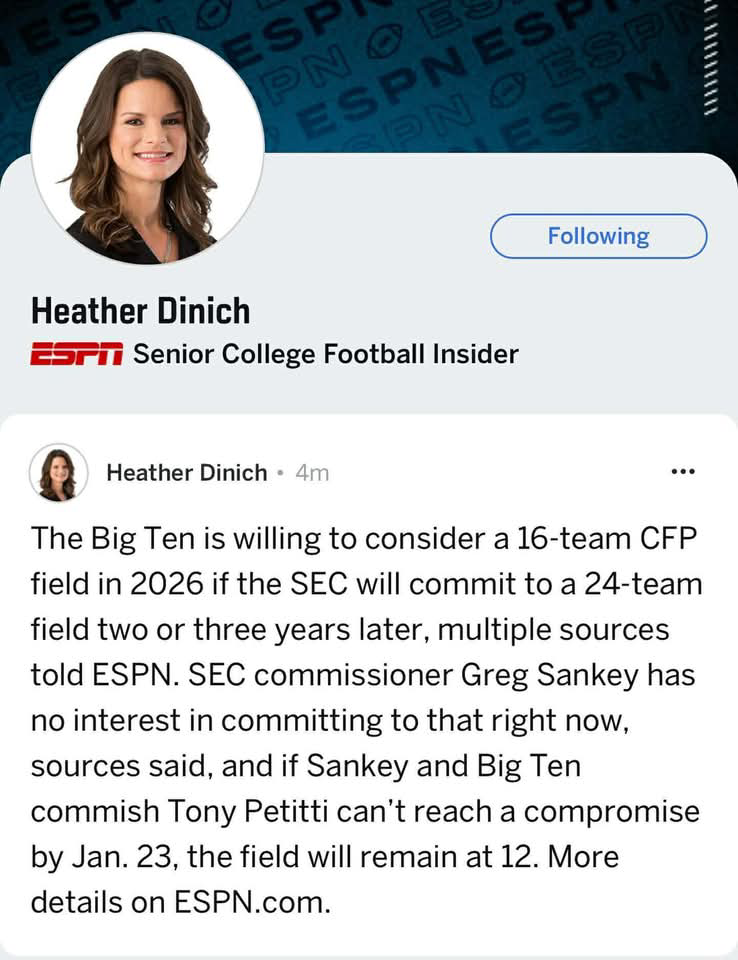Select the post author name Heather Dinich
738x960 pixels.
point(186,473)
